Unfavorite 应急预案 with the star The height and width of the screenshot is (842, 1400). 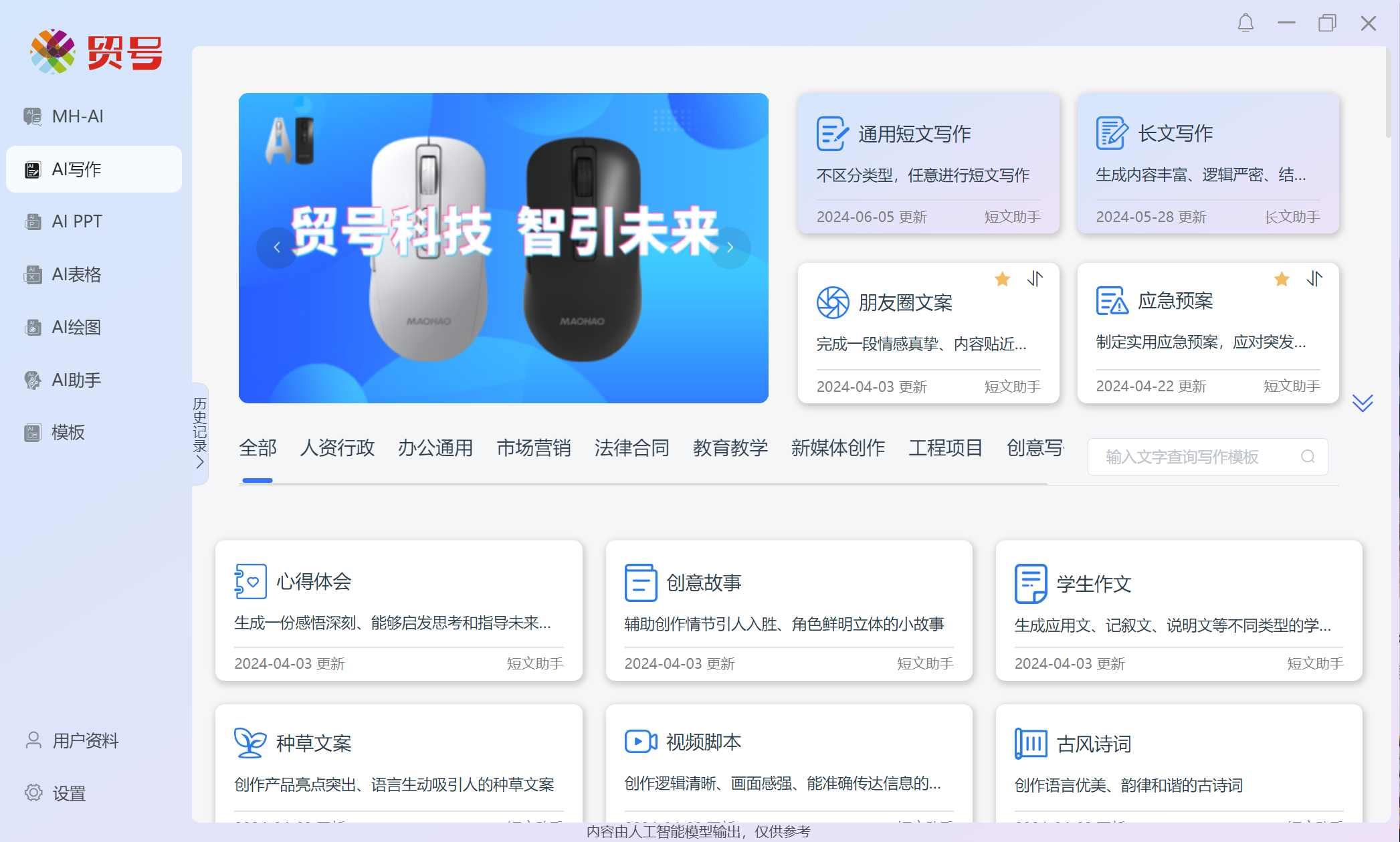(x=1282, y=279)
